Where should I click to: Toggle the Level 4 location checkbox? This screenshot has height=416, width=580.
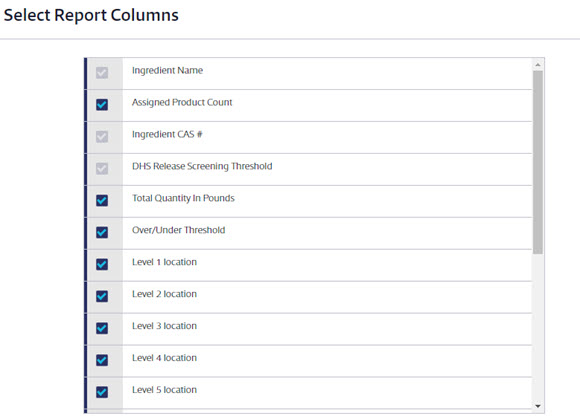click(102, 360)
